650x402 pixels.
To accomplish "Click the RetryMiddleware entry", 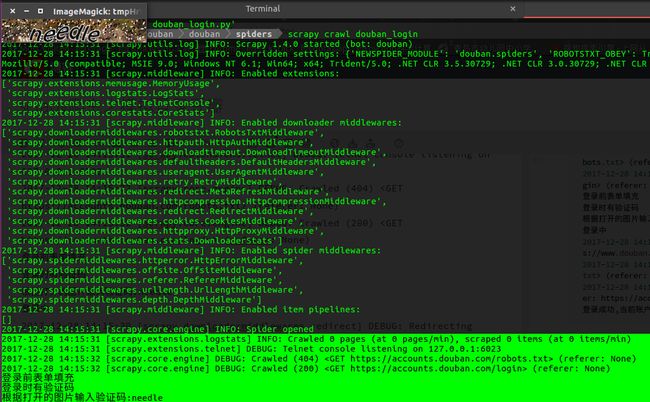I will (145, 182).
